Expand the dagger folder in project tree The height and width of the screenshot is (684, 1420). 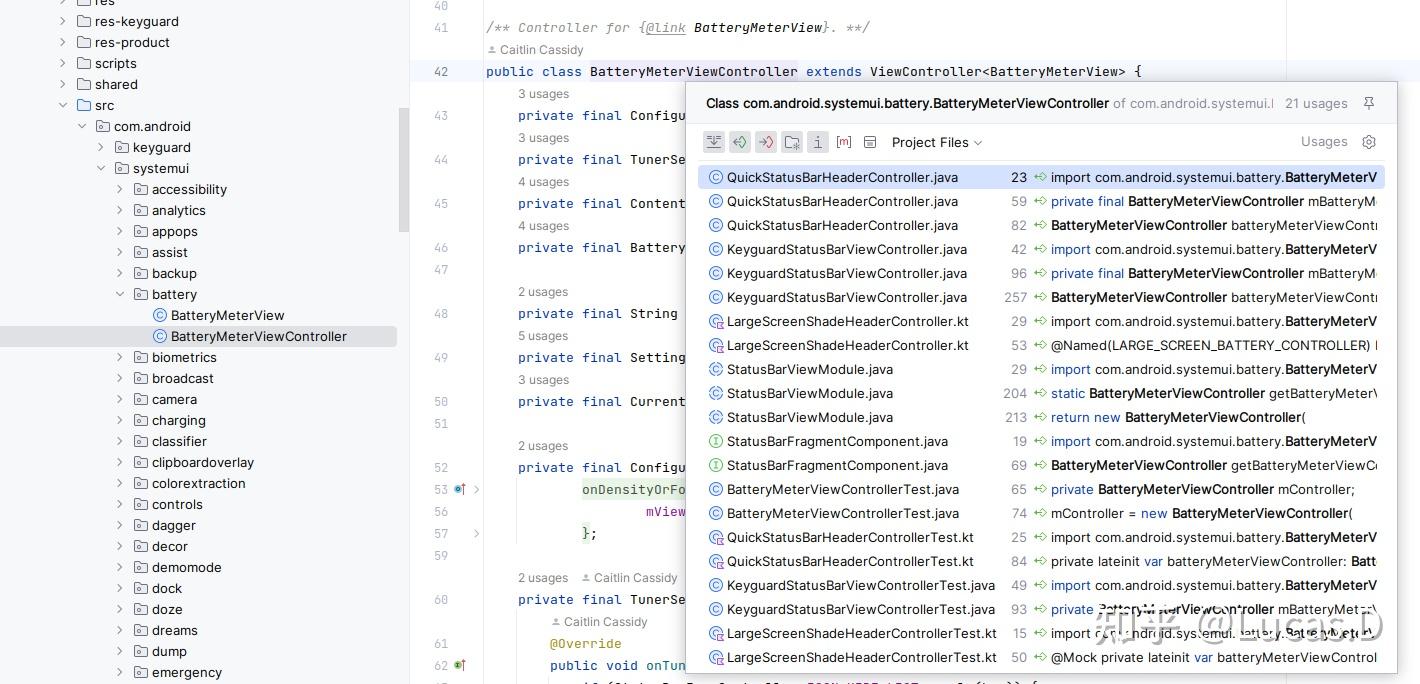120,525
